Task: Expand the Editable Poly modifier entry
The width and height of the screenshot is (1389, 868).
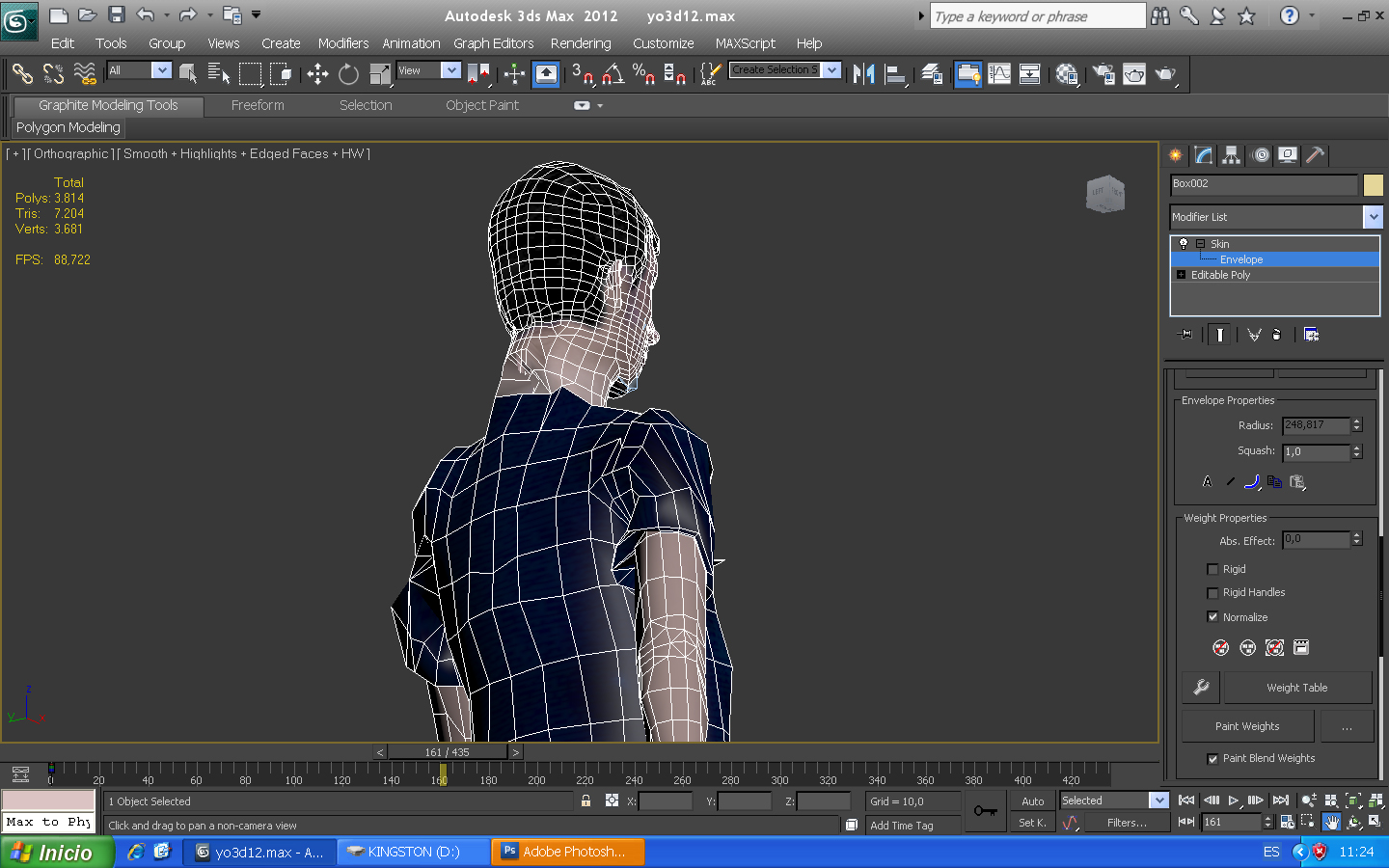Action: [1181, 275]
